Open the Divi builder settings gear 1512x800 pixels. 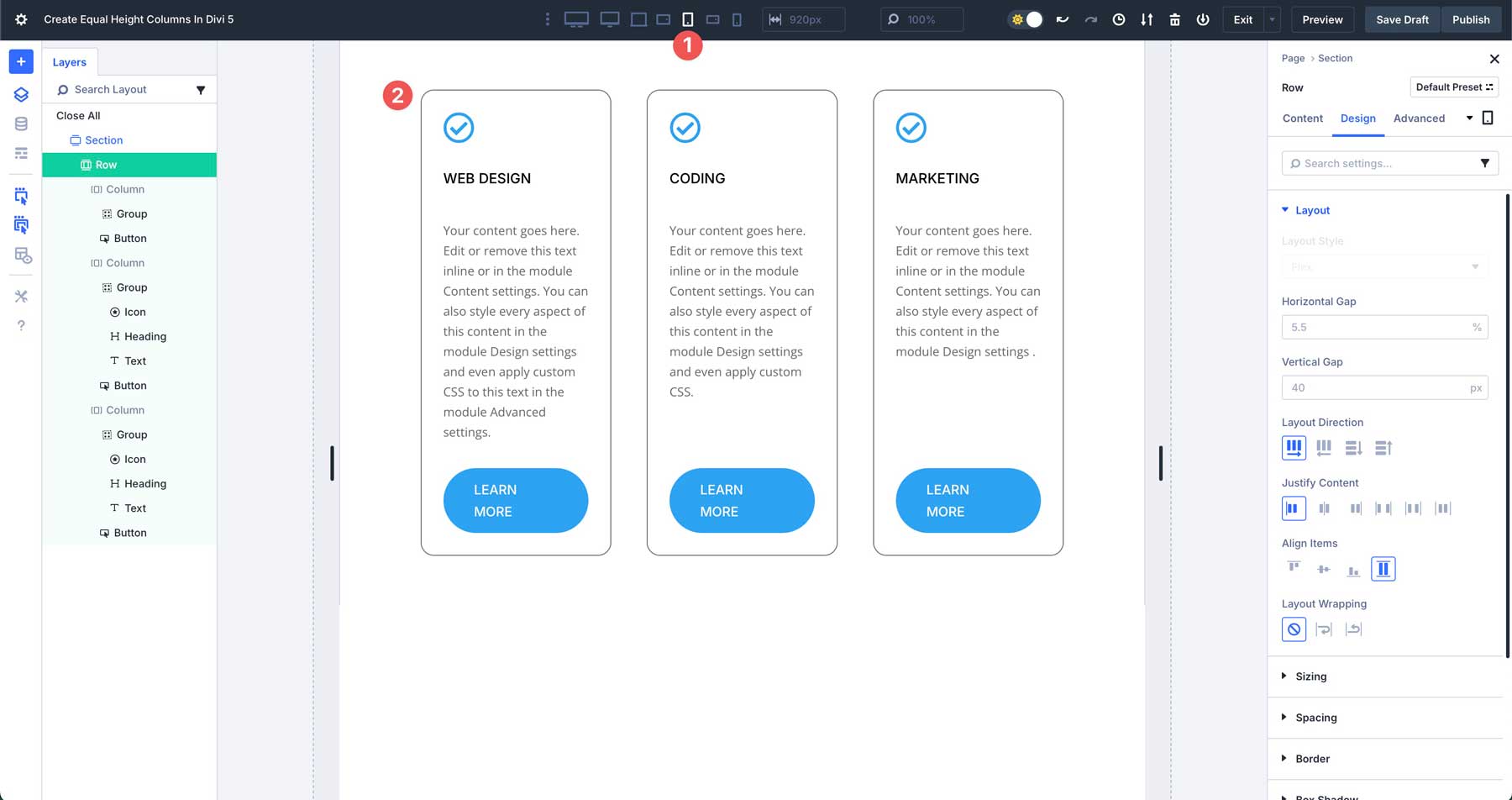tap(21, 19)
